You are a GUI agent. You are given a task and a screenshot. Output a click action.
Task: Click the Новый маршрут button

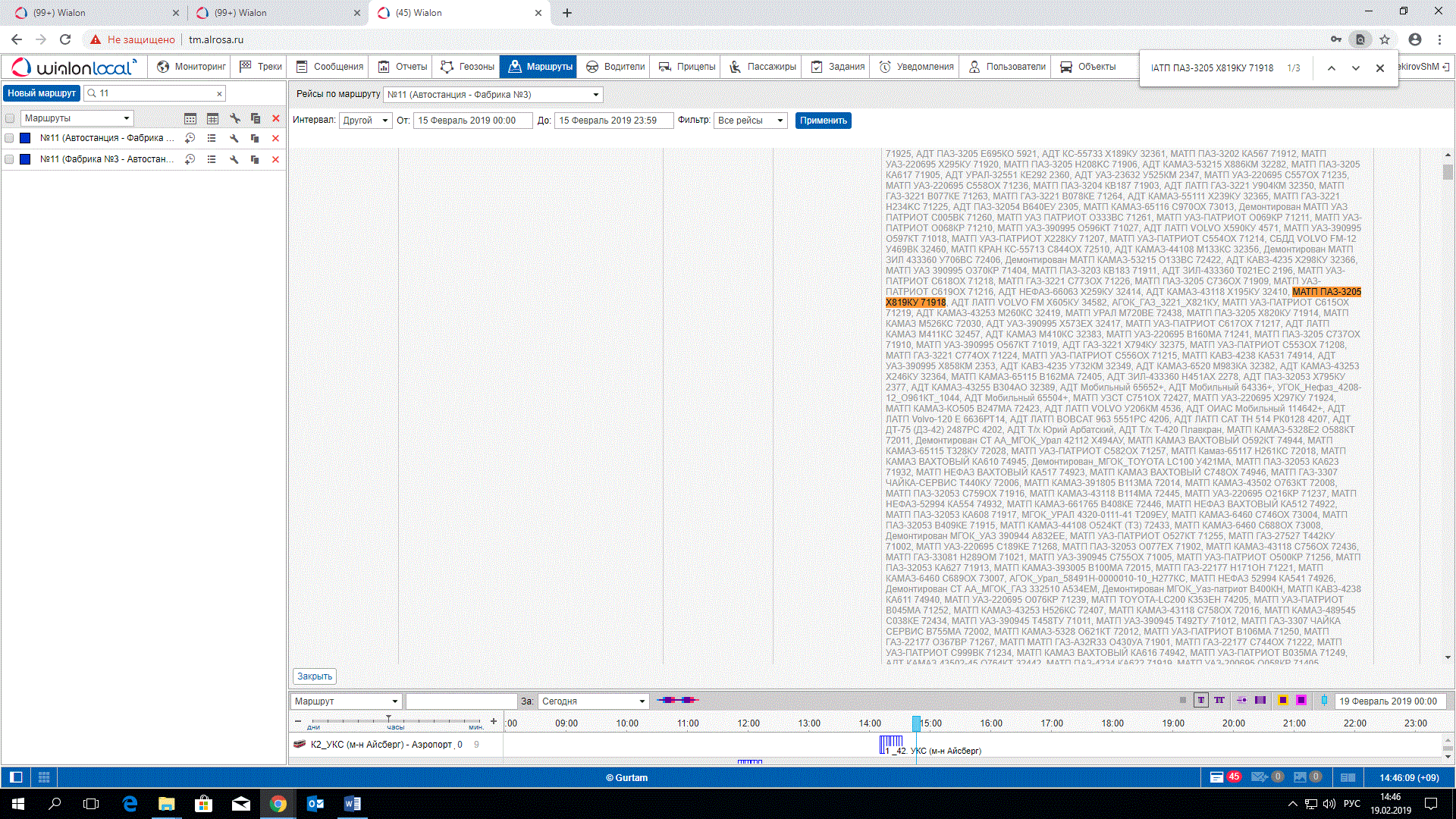(42, 93)
